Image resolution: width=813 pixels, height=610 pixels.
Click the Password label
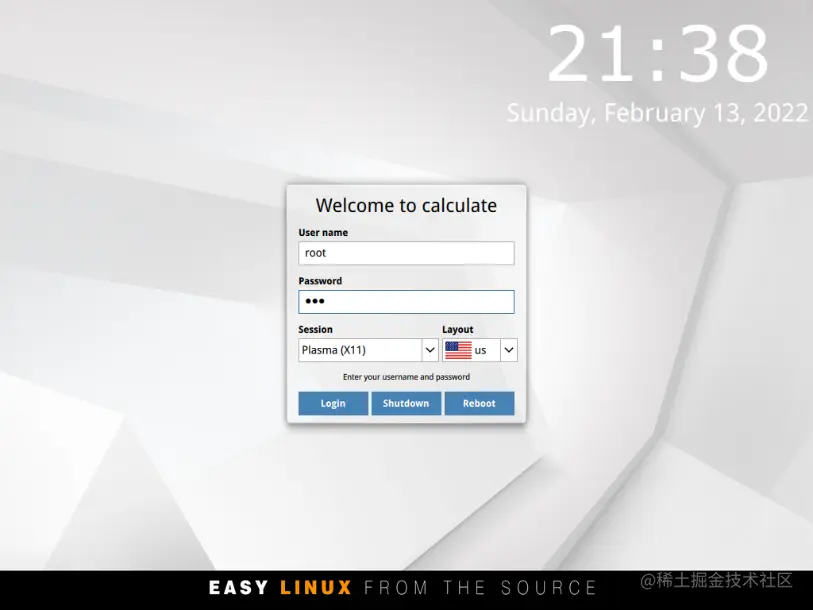320,281
